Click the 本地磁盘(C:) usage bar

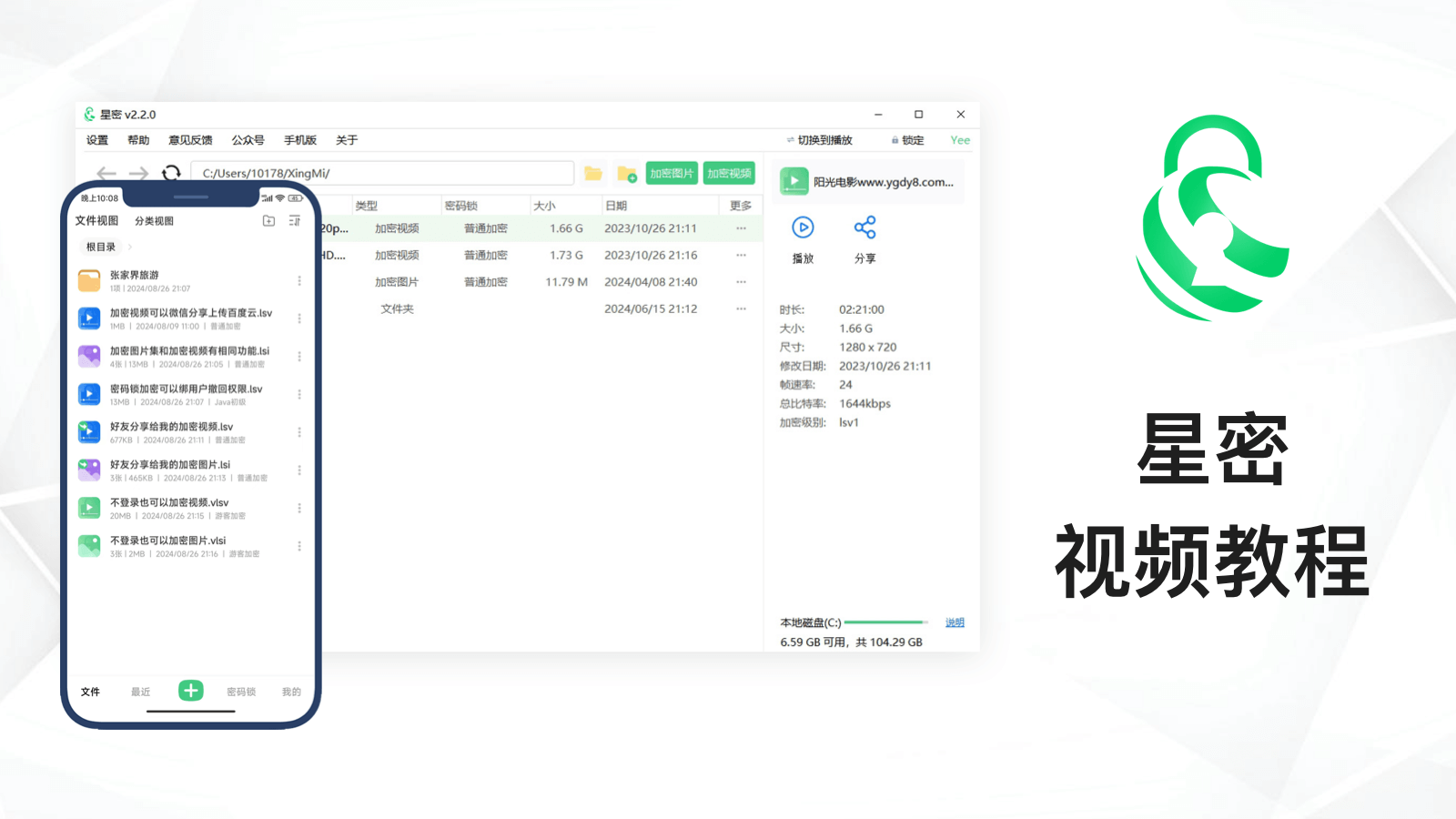coord(885,622)
